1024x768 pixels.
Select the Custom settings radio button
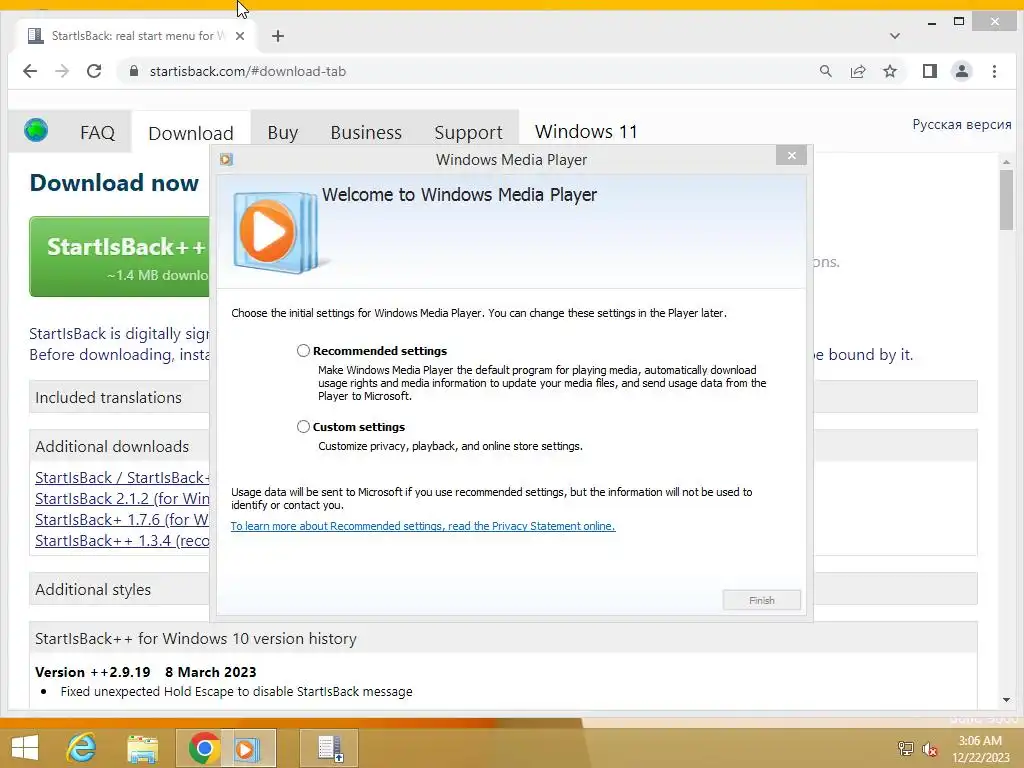tap(303, 426)
